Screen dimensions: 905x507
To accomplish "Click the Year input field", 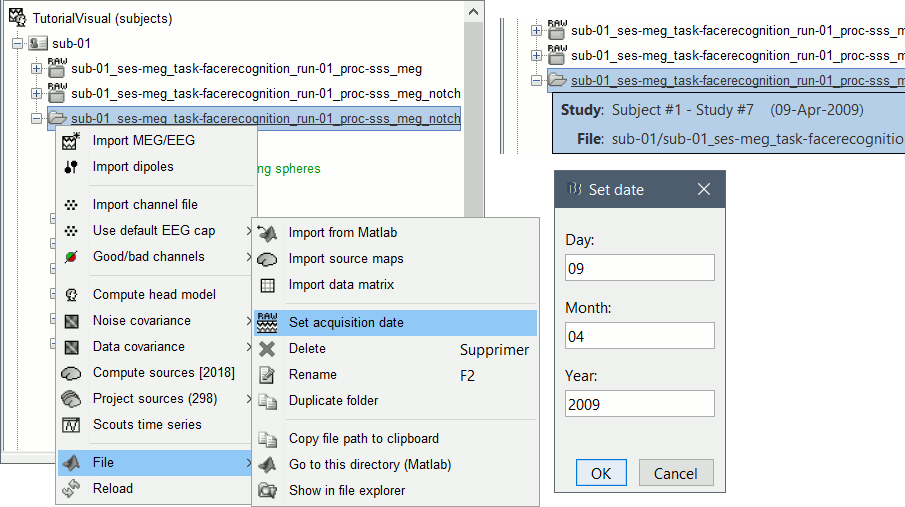I will pos(639,404).
